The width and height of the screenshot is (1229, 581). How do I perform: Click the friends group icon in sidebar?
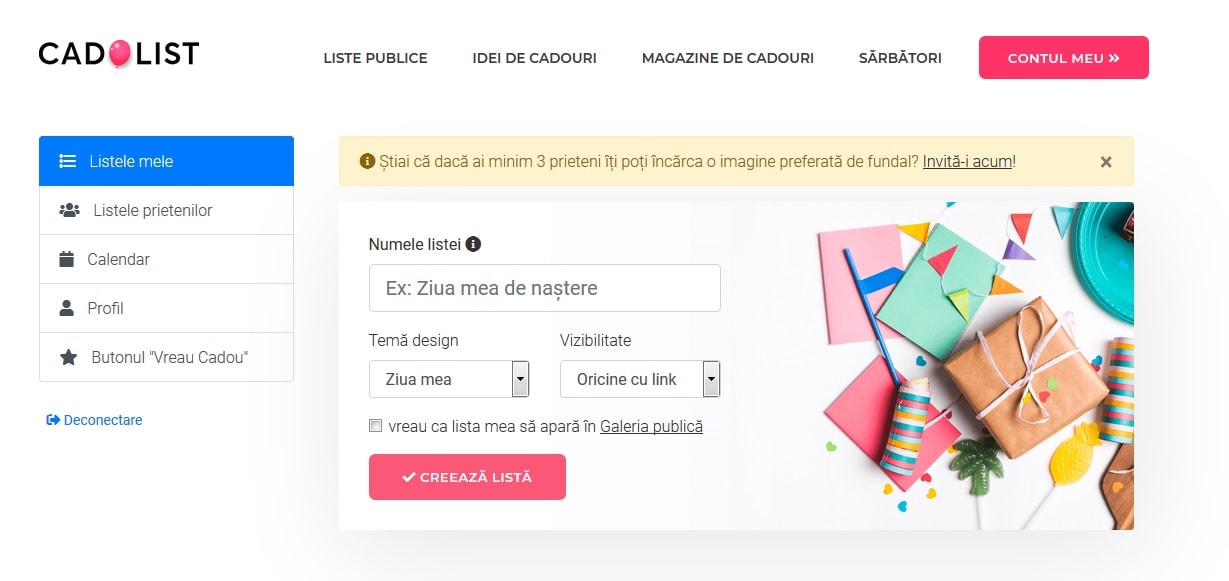[x=69, y=210]
